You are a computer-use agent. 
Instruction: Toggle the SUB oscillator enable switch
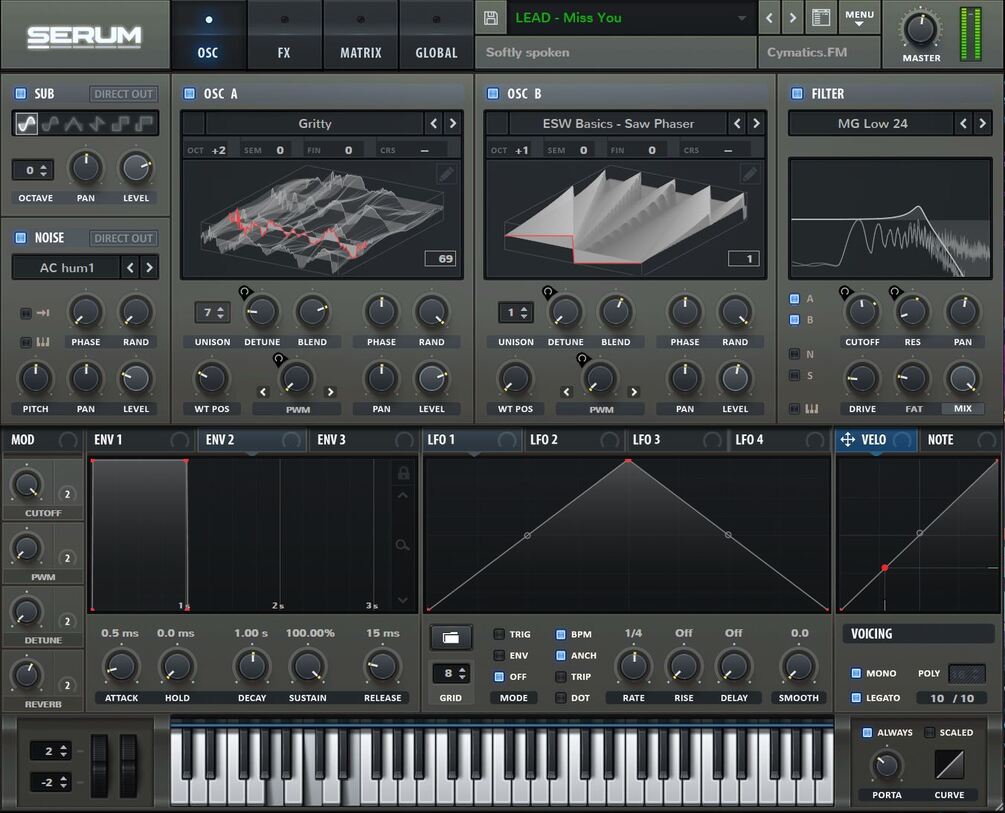21,94
